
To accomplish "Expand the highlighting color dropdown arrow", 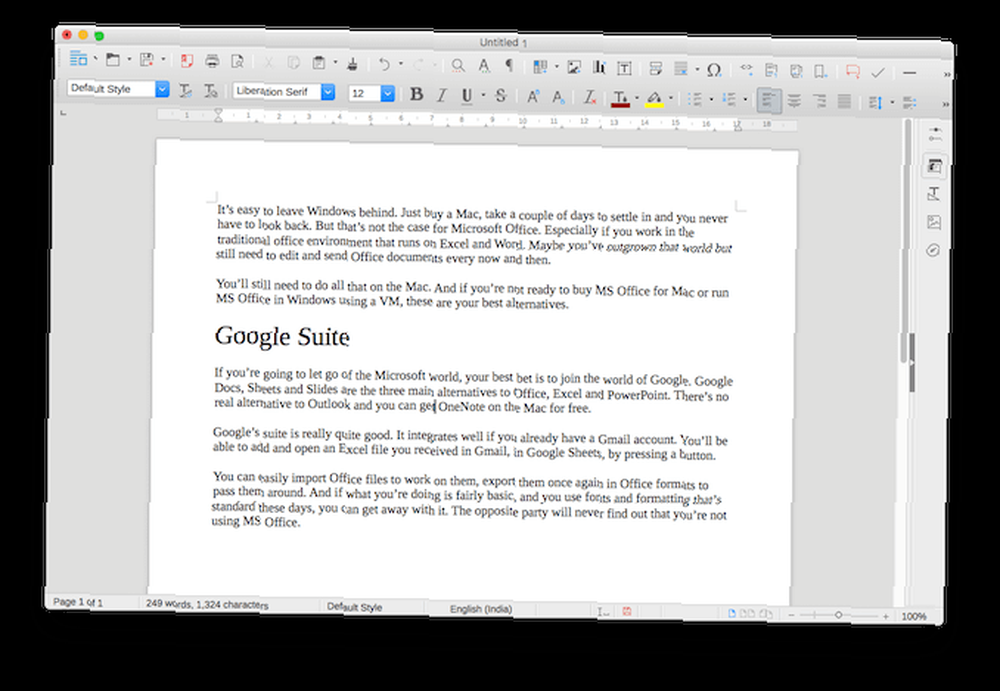I will (671, 99).
